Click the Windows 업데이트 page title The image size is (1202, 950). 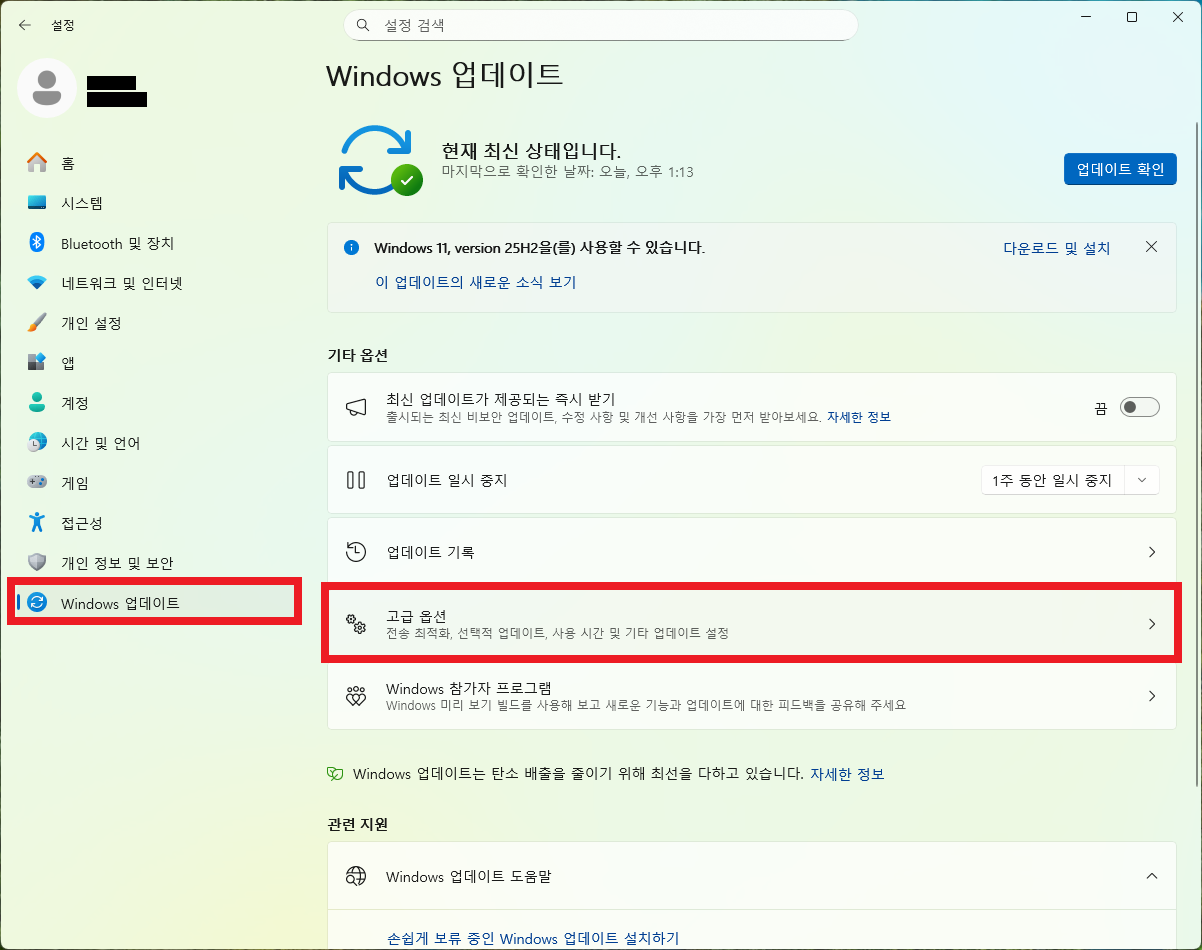(445, 75)
